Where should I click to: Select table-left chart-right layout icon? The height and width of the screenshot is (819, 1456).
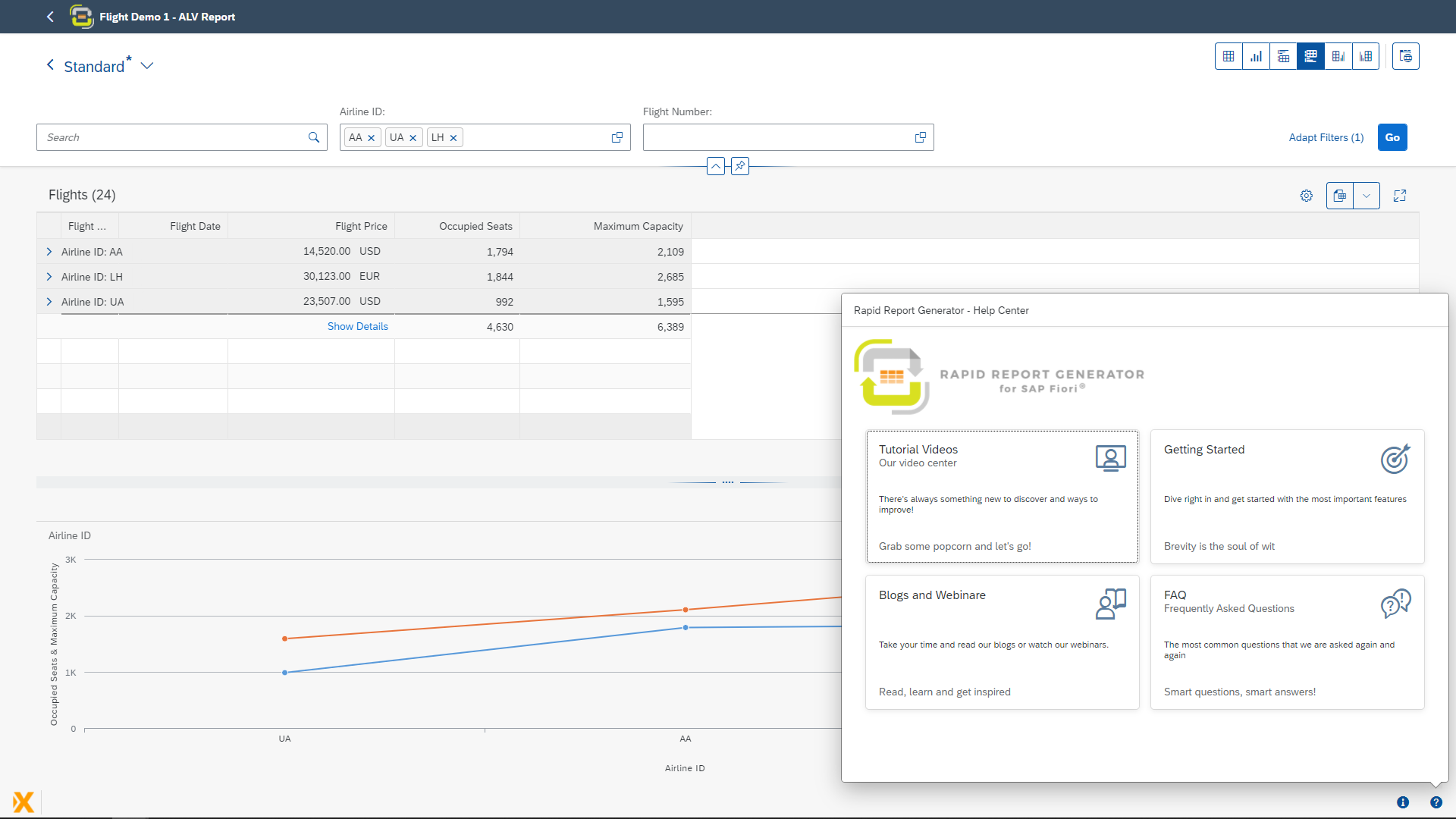(1338, 56)
